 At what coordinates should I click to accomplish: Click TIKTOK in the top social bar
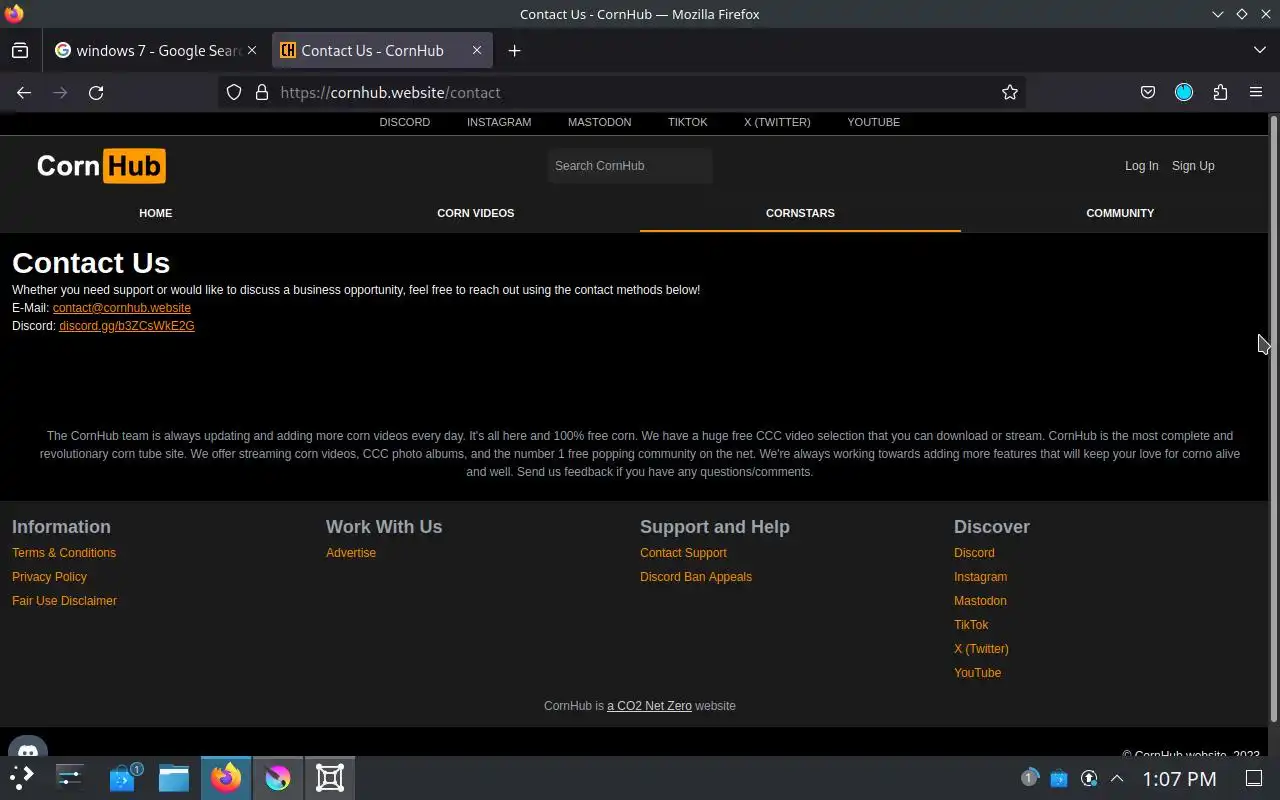click(x=687, y=122)
